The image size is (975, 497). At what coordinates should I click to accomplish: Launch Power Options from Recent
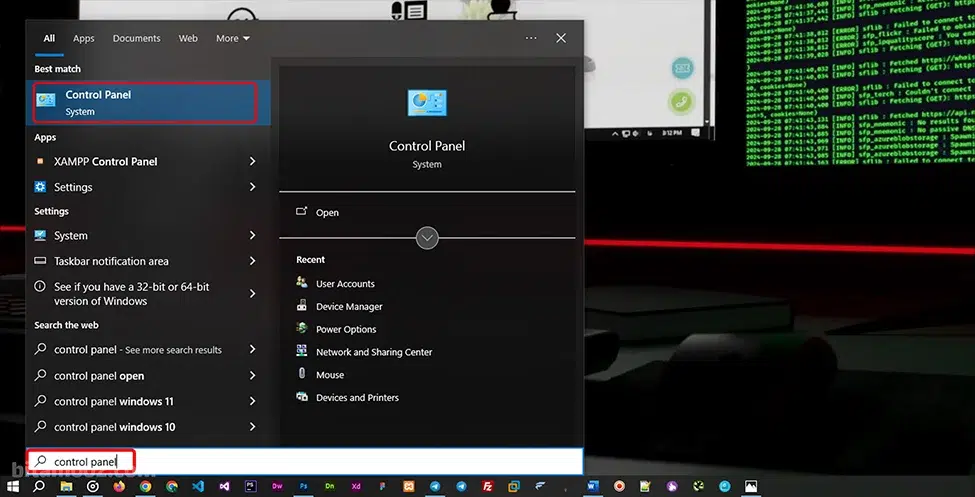345,329
